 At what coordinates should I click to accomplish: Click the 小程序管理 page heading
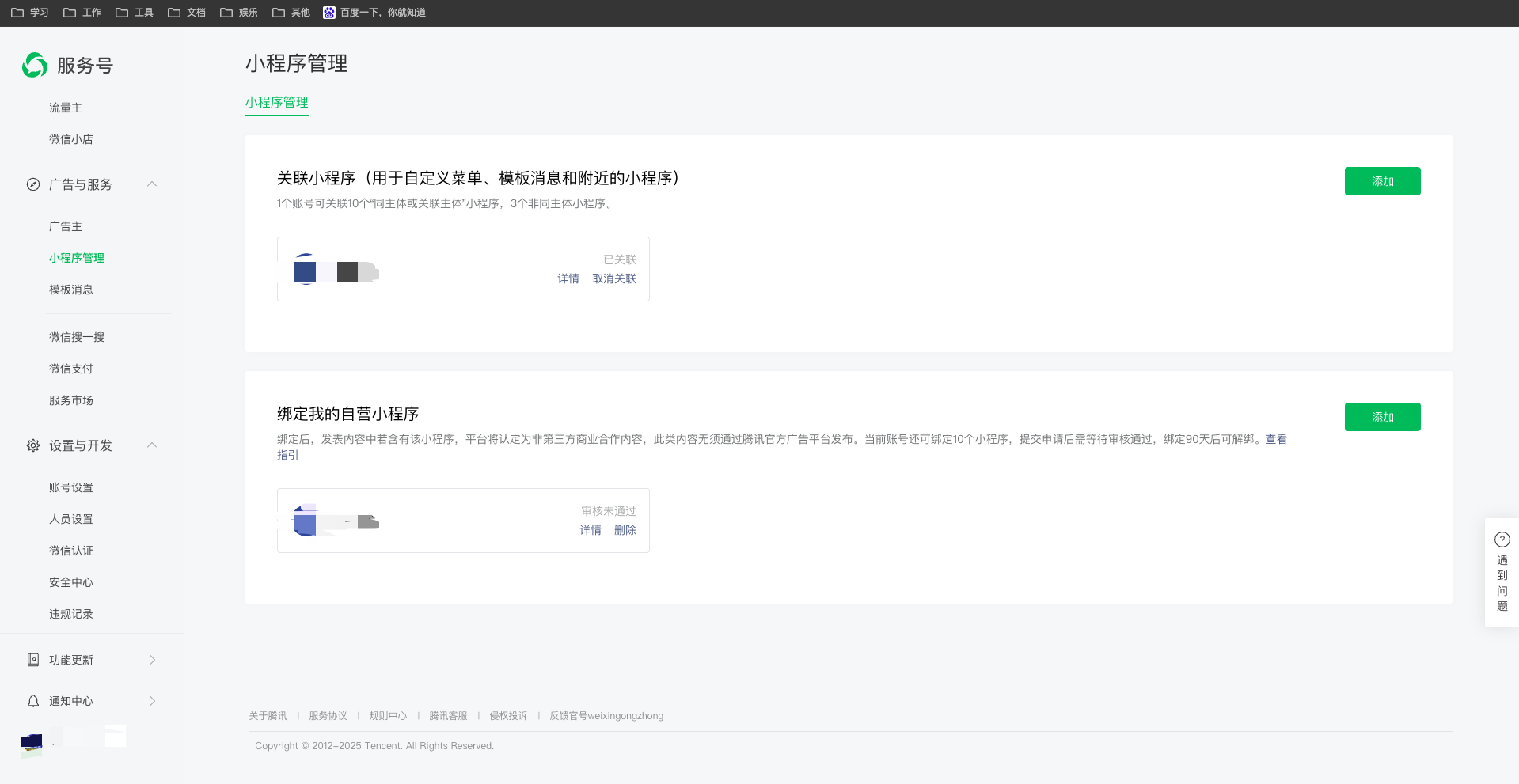(x=297, y=63)
